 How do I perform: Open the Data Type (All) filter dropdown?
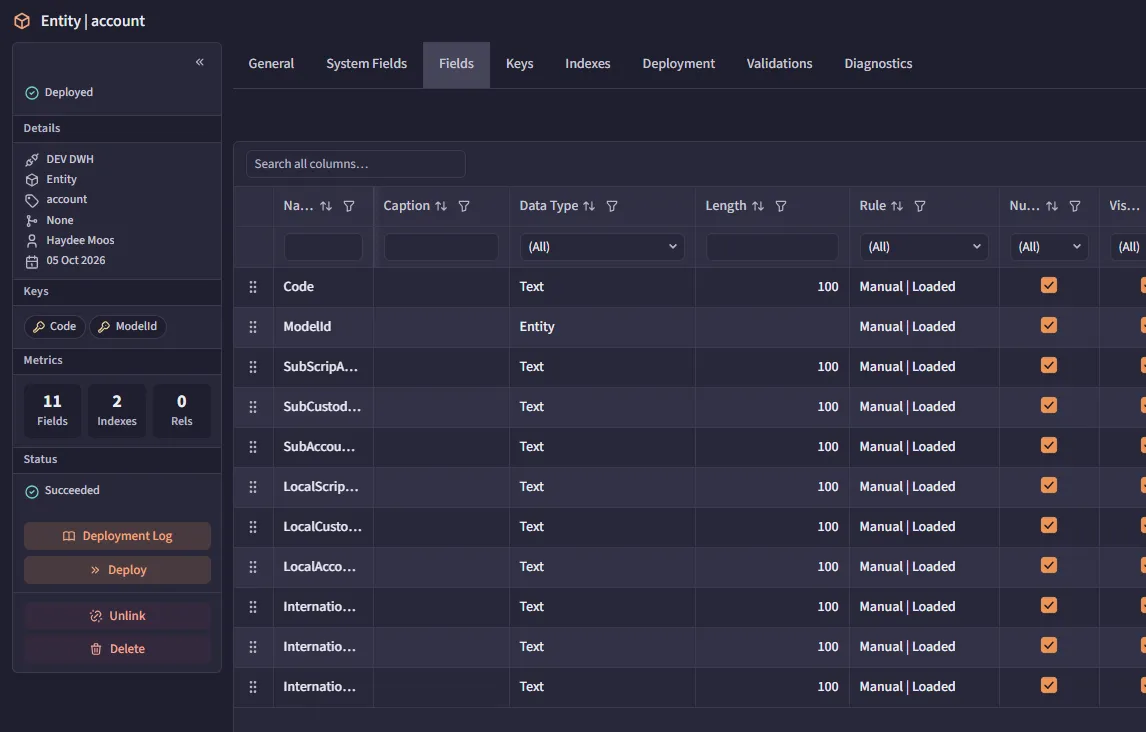pos(602,247)
